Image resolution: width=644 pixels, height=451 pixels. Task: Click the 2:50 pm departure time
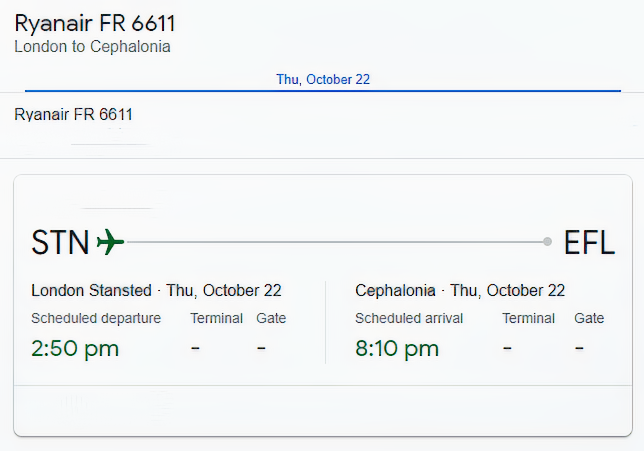click(75, 349)
